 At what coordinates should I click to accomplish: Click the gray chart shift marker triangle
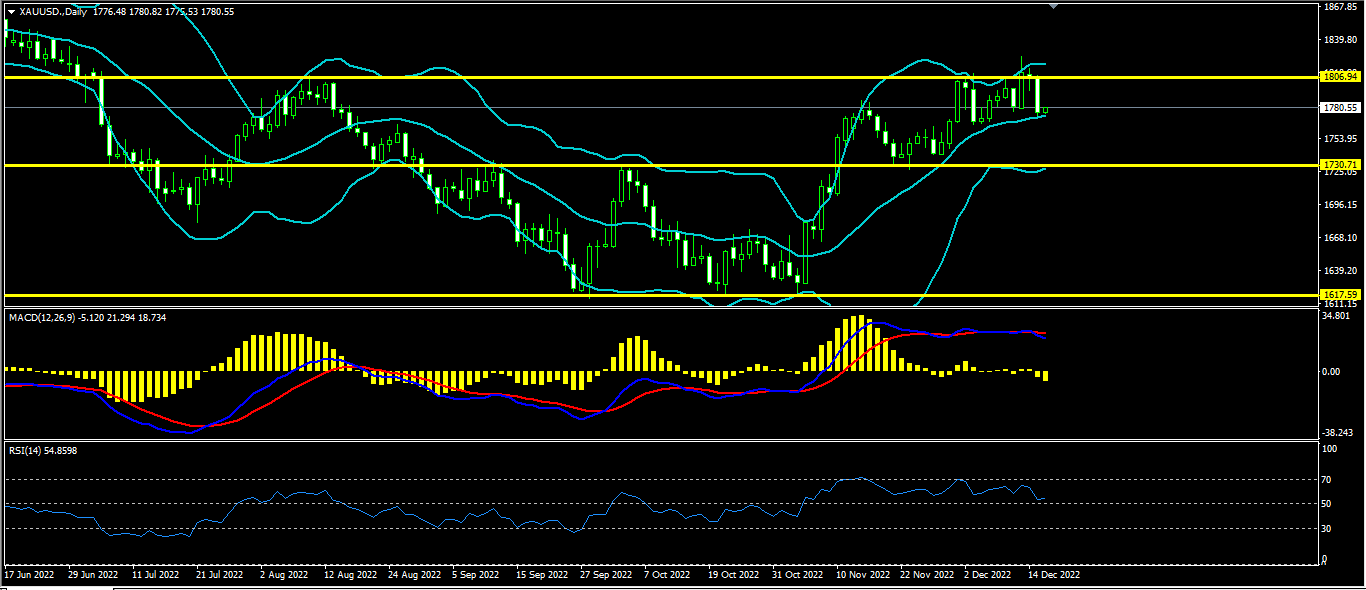[1051, 6]
